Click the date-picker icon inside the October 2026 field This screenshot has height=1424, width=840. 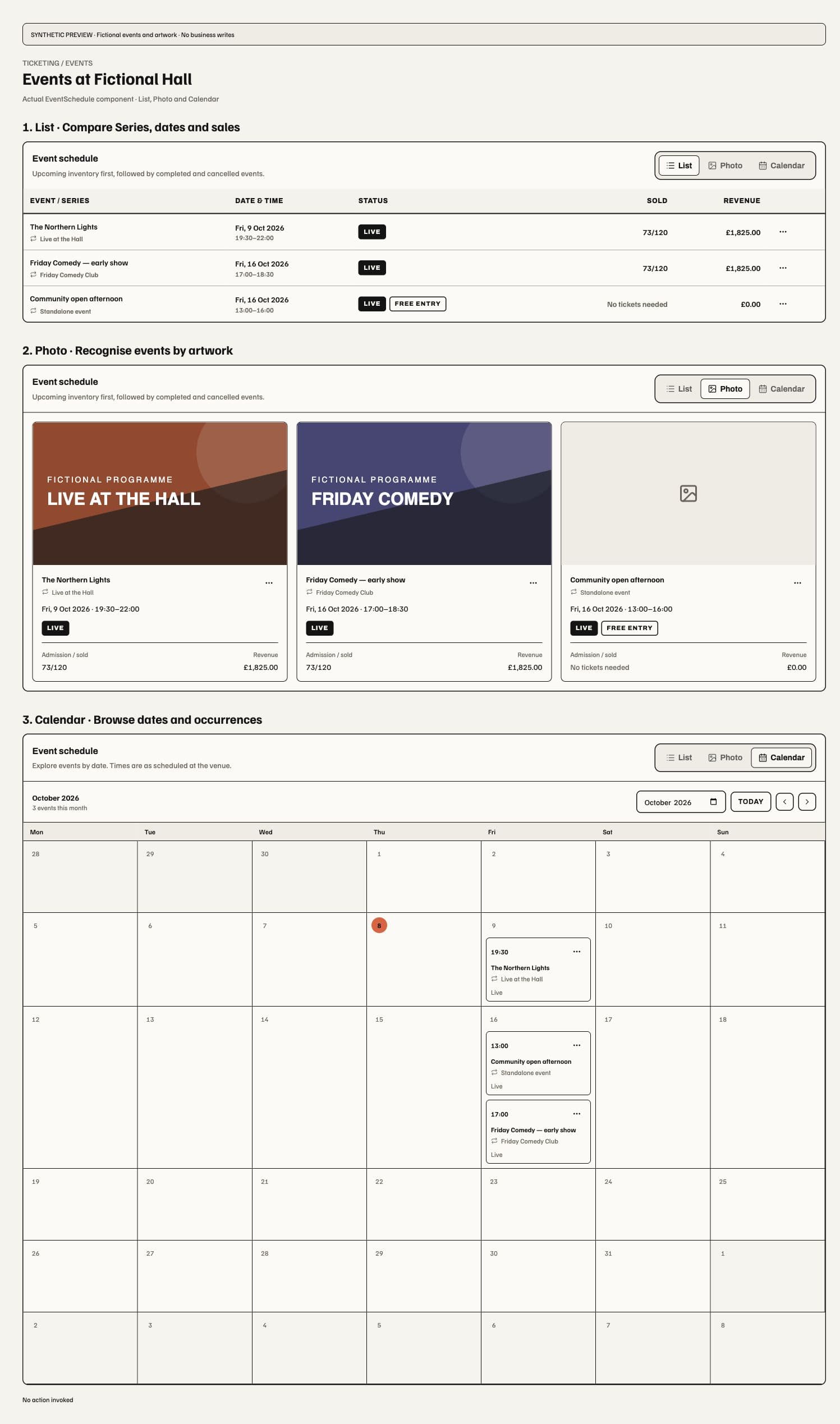click(713, 801)
